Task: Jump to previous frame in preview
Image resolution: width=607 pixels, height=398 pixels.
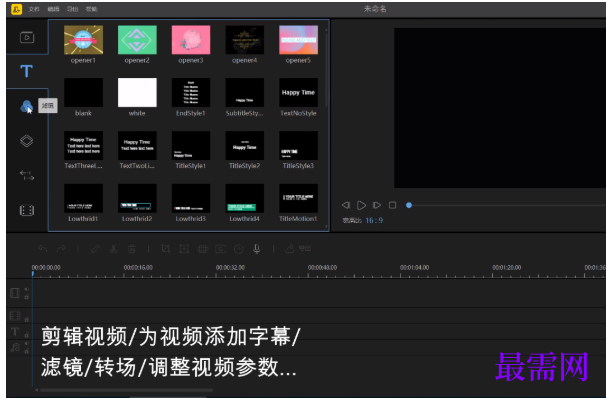Action: 346,205
